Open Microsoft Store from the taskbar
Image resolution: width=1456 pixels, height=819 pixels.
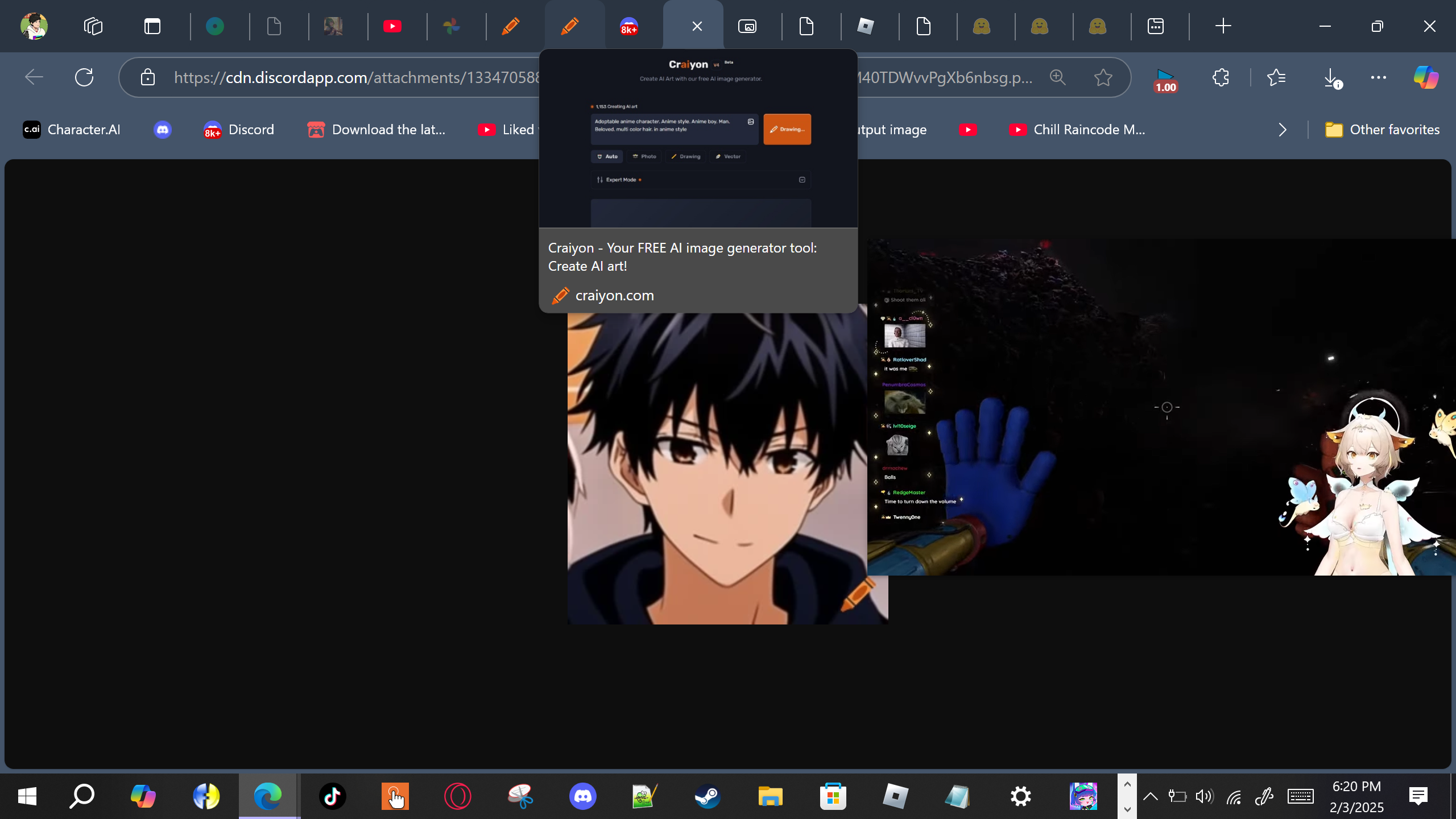833,796
